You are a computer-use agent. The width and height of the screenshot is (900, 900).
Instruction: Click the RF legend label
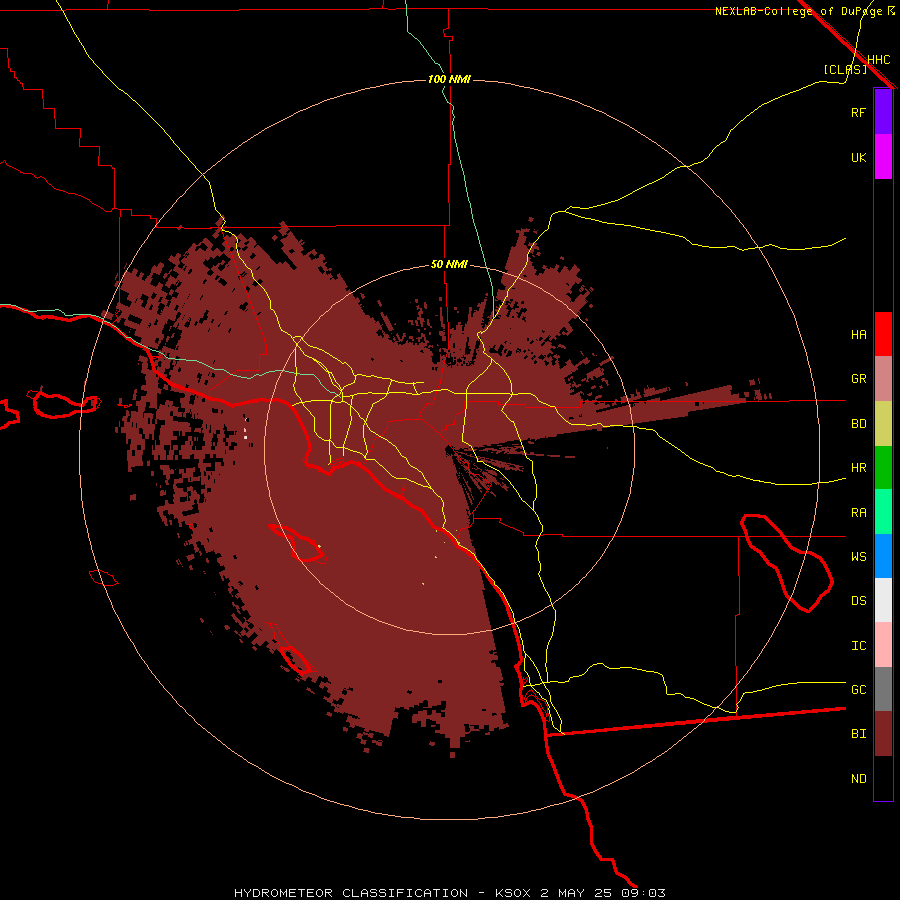pyautogui.click(x=858, y=112)
